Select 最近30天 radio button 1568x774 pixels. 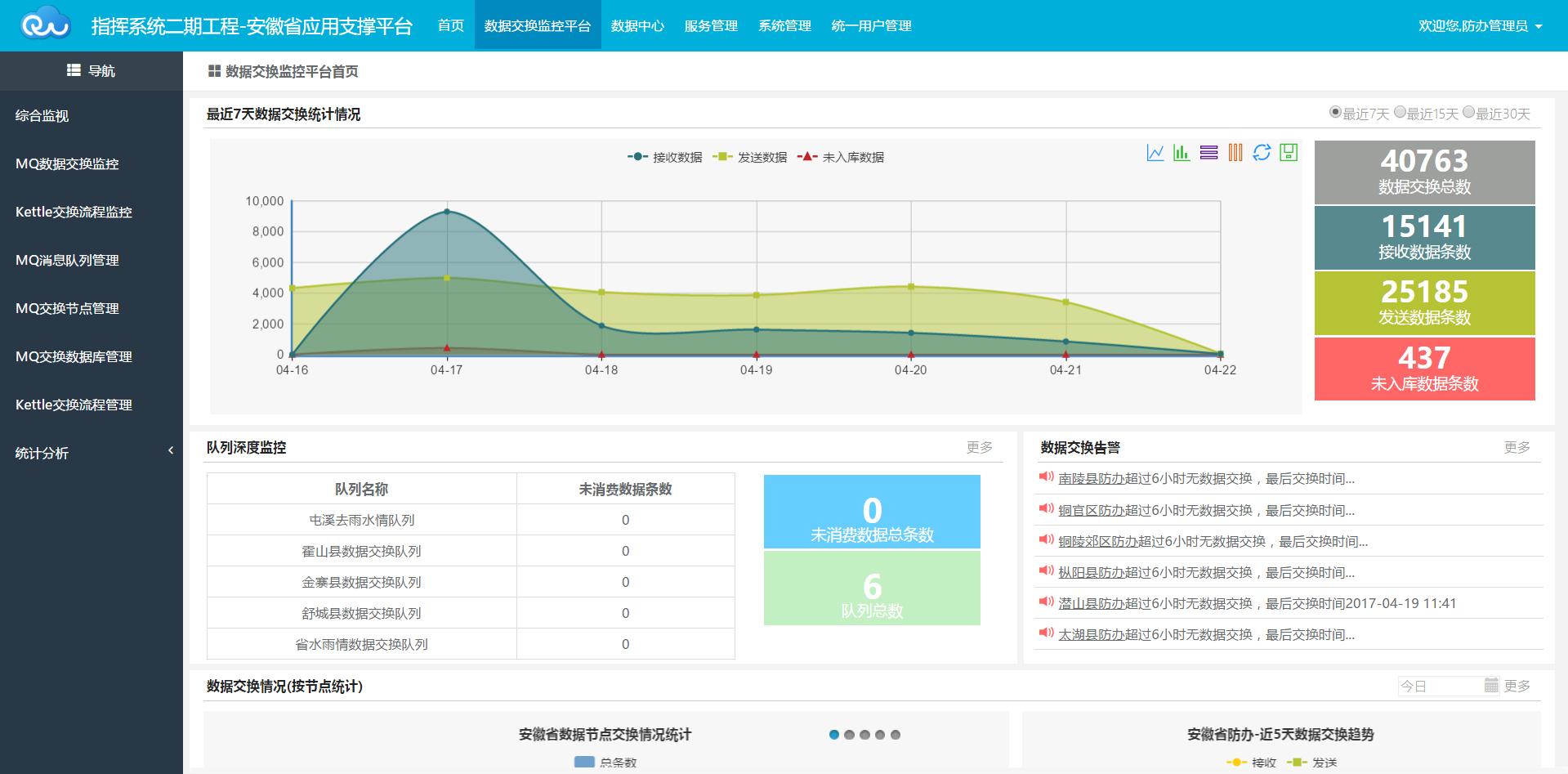point(1468,112)
